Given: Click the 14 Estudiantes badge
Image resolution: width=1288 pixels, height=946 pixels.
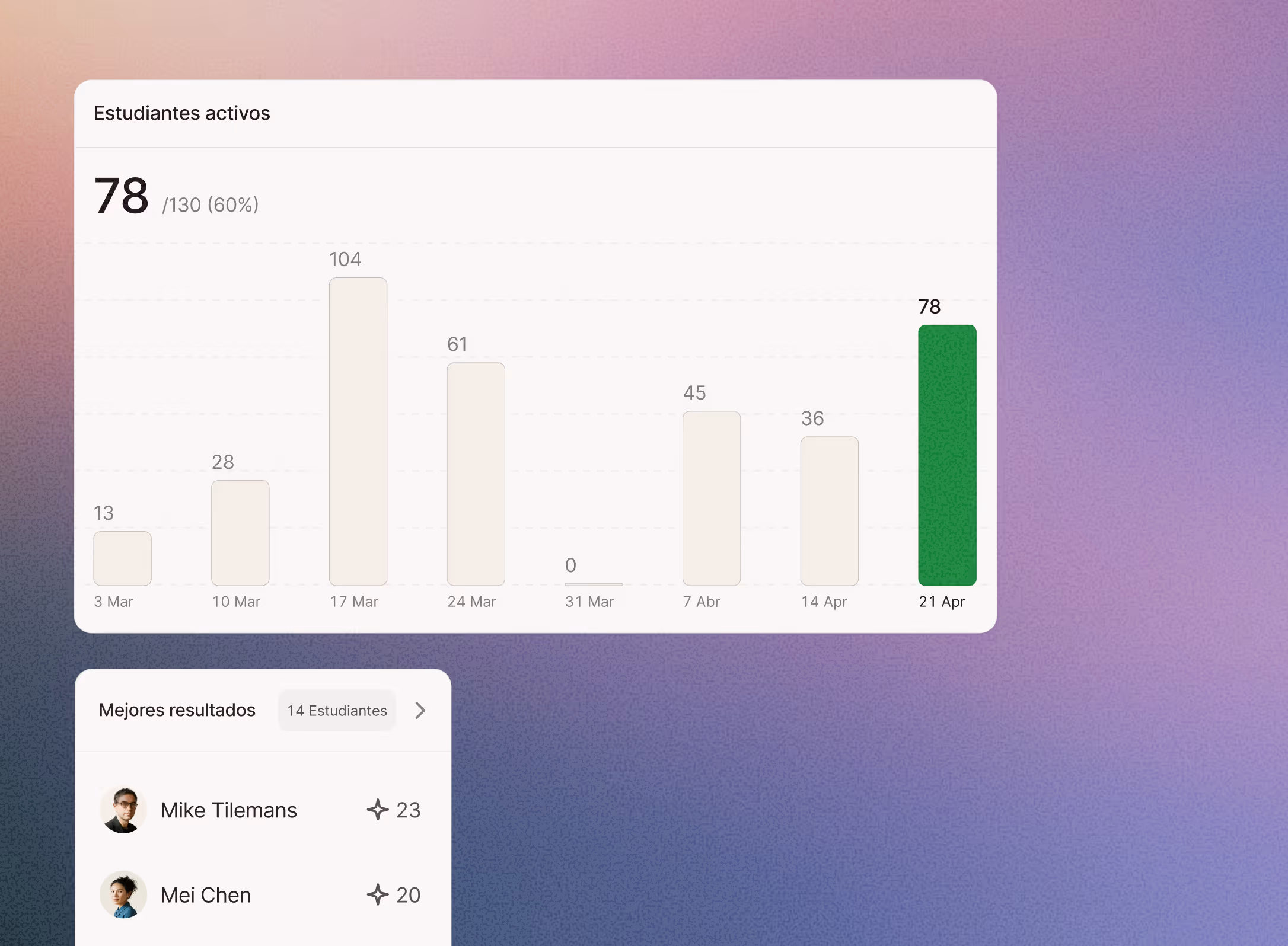Looking at the screenshot, I should (337, 710).
